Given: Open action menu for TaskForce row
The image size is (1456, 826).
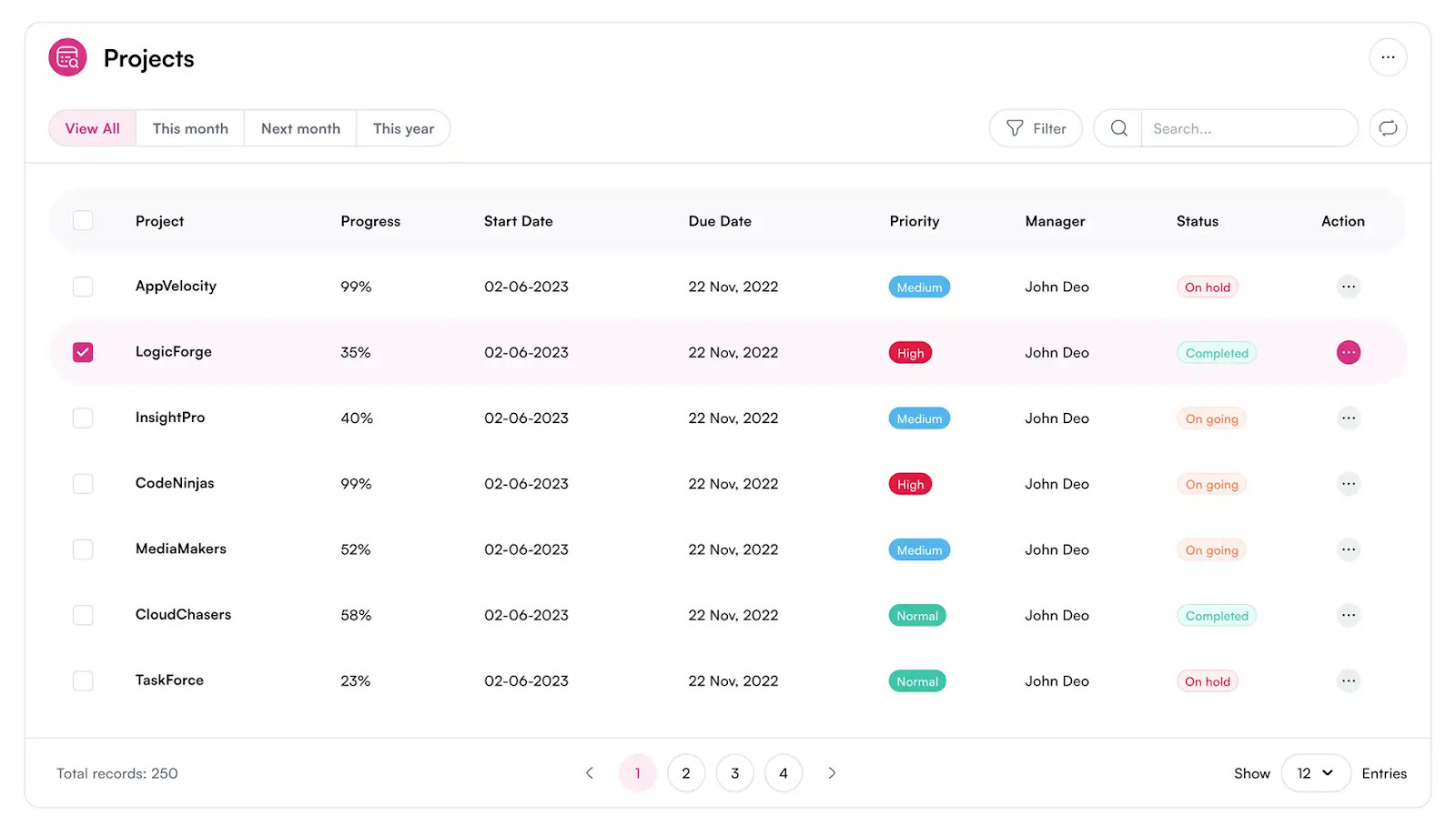Looking at the screenshot, I should [1348, 680].
